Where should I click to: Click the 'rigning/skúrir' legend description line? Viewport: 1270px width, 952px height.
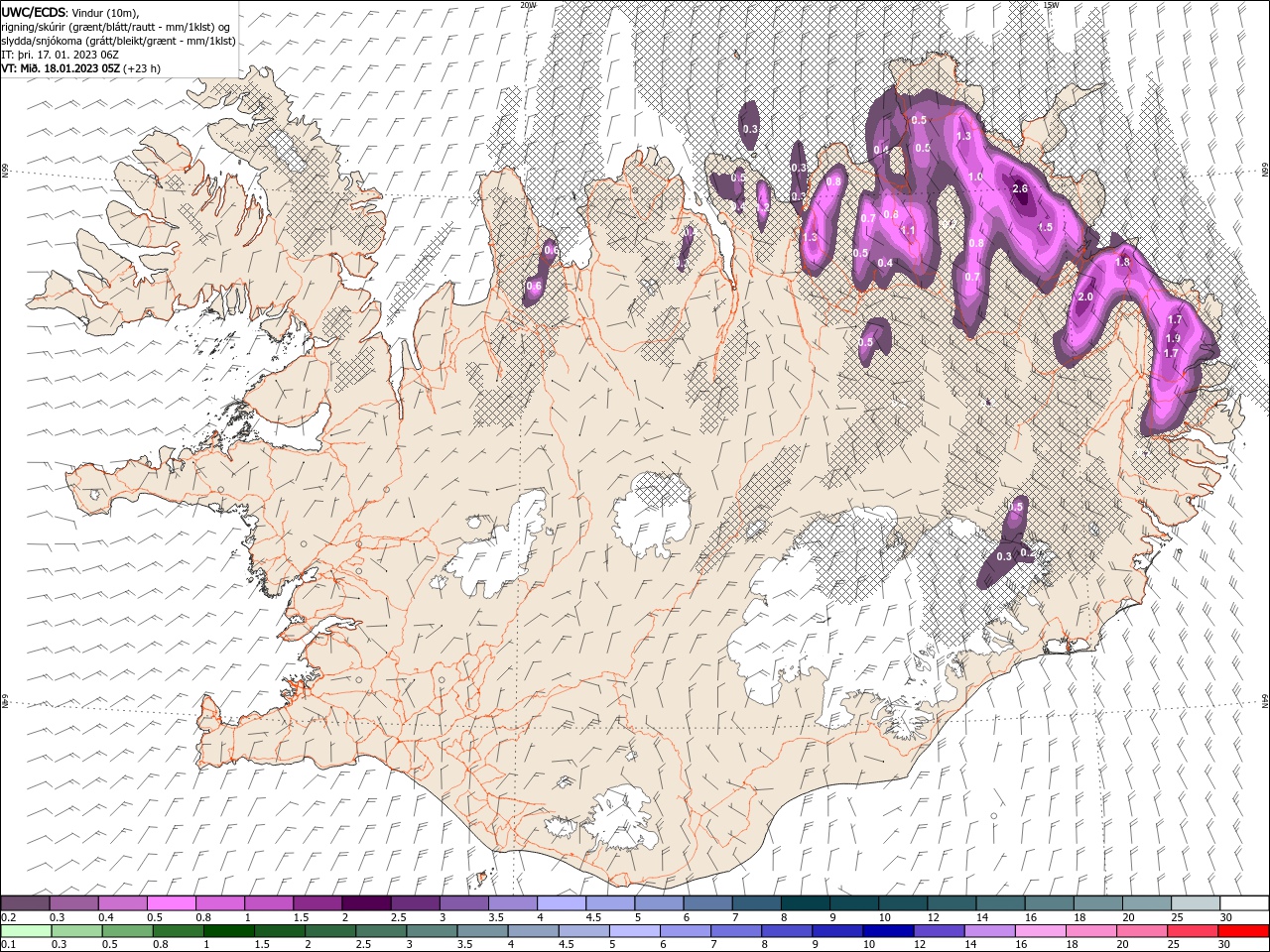[116, 27]
